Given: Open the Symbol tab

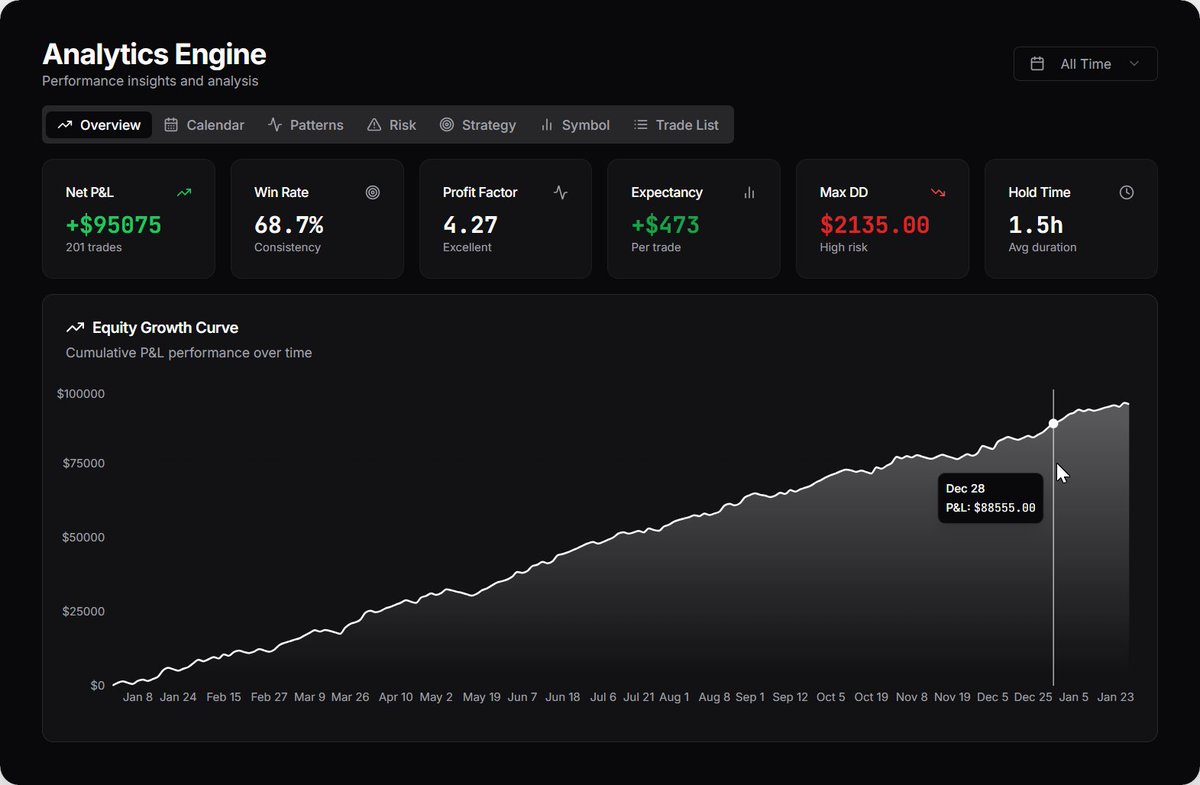Looking at the screenshot, I should click(574, 125).
